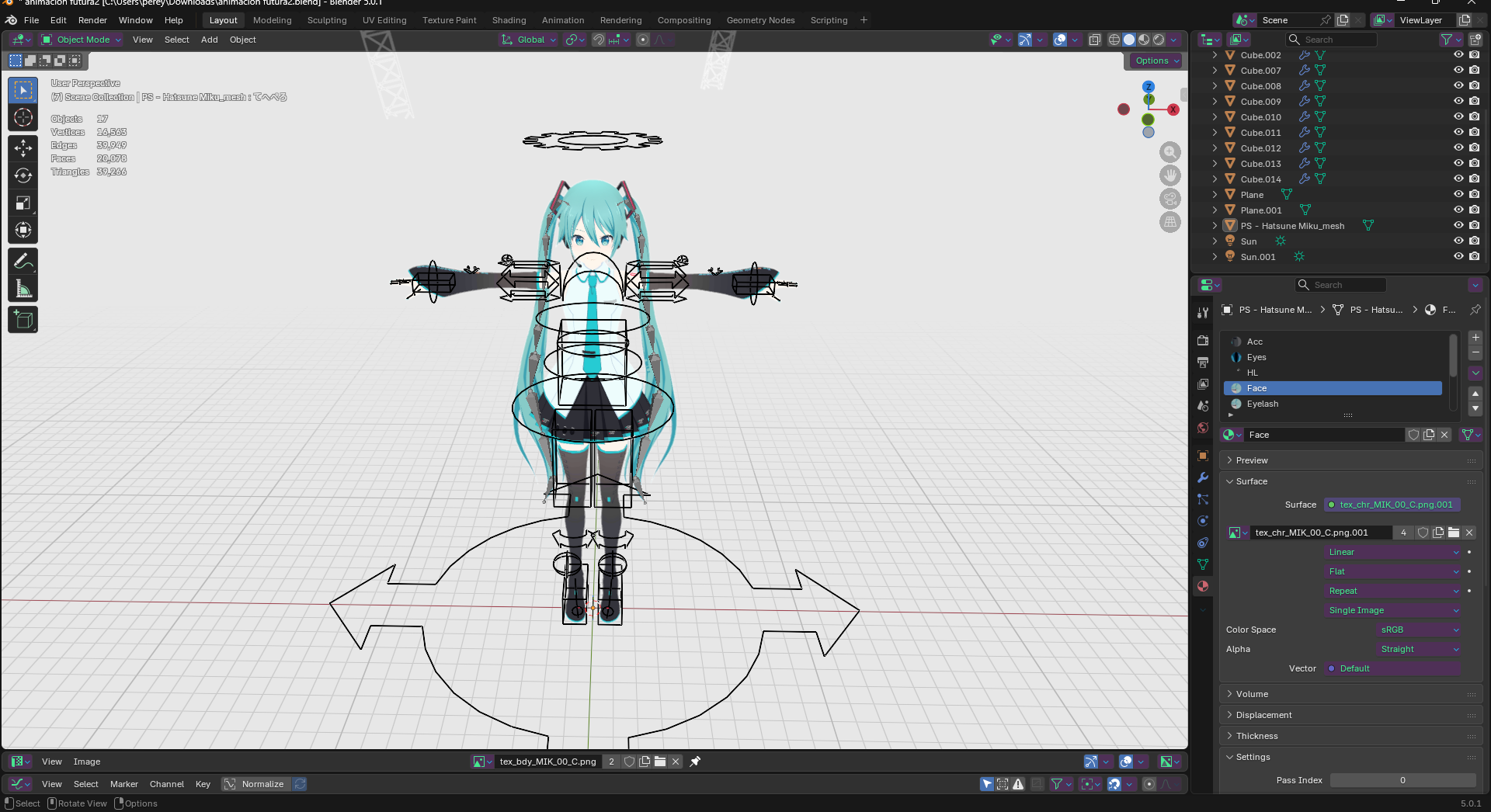Open the Add menu in the viewport
Viewport: 1491px width, 812px height.
(210, 40)
